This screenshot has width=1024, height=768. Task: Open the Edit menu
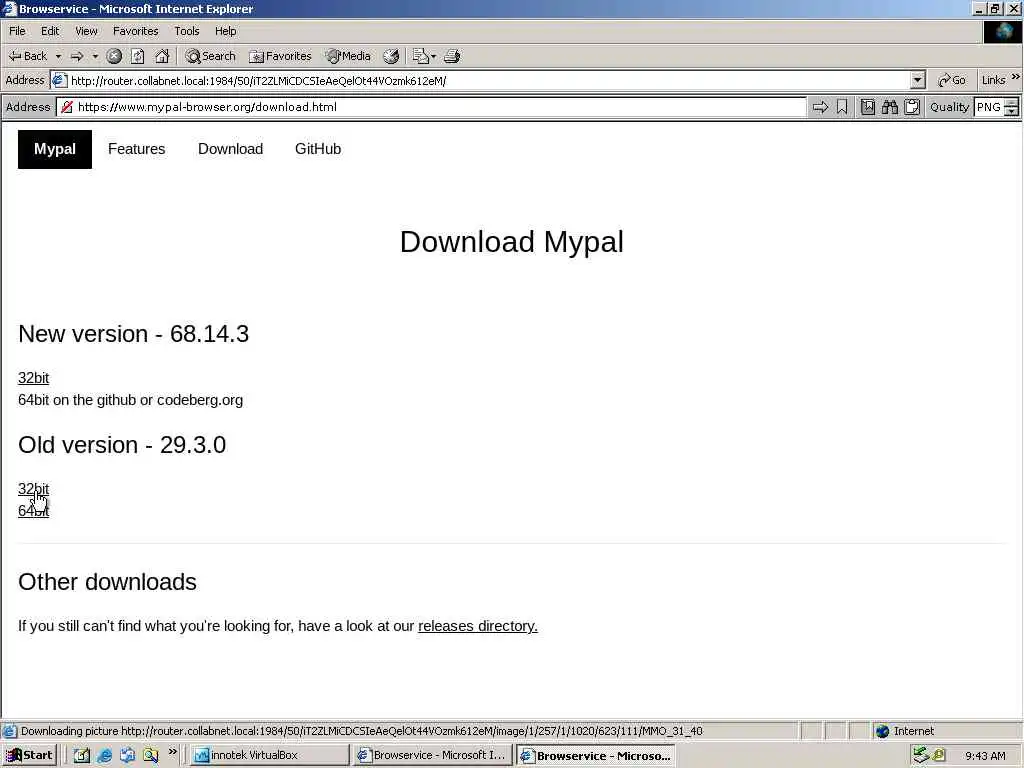click(x=50, y=31)
